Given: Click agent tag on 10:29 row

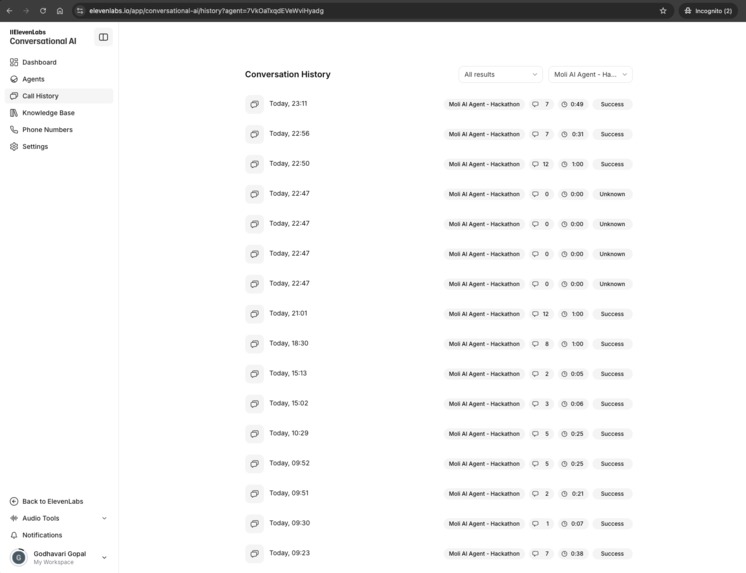Looking at the screenshot, I should point(484,434).
